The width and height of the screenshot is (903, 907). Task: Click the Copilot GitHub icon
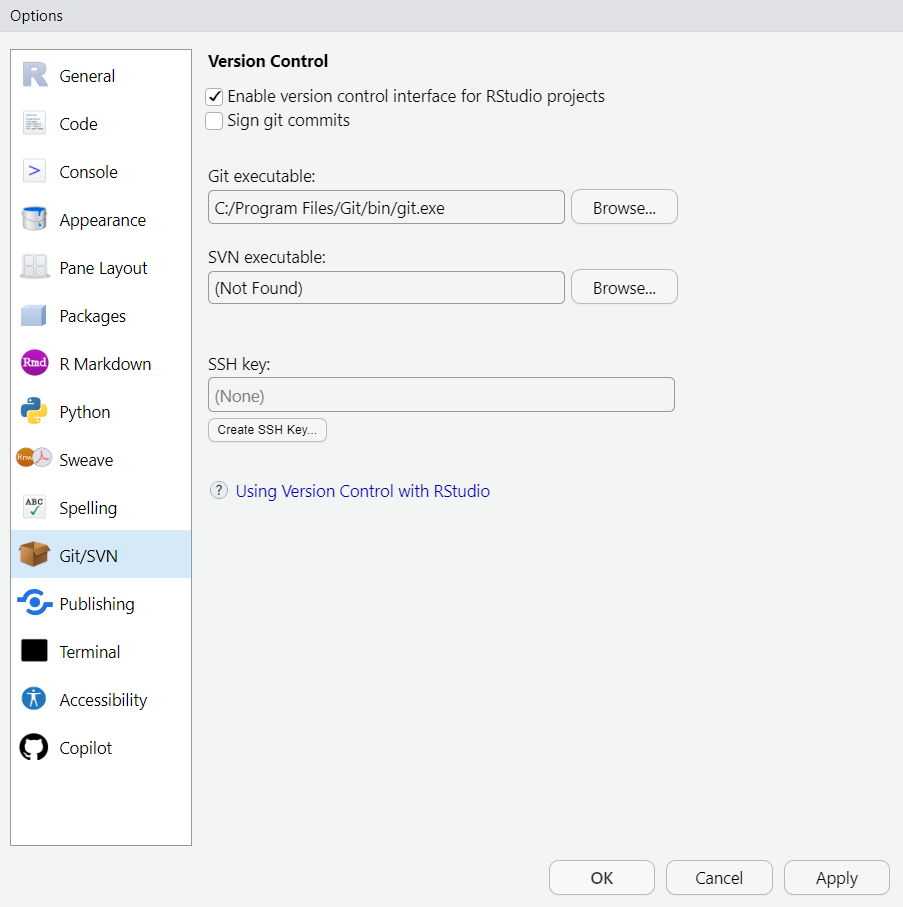point(34,747)
